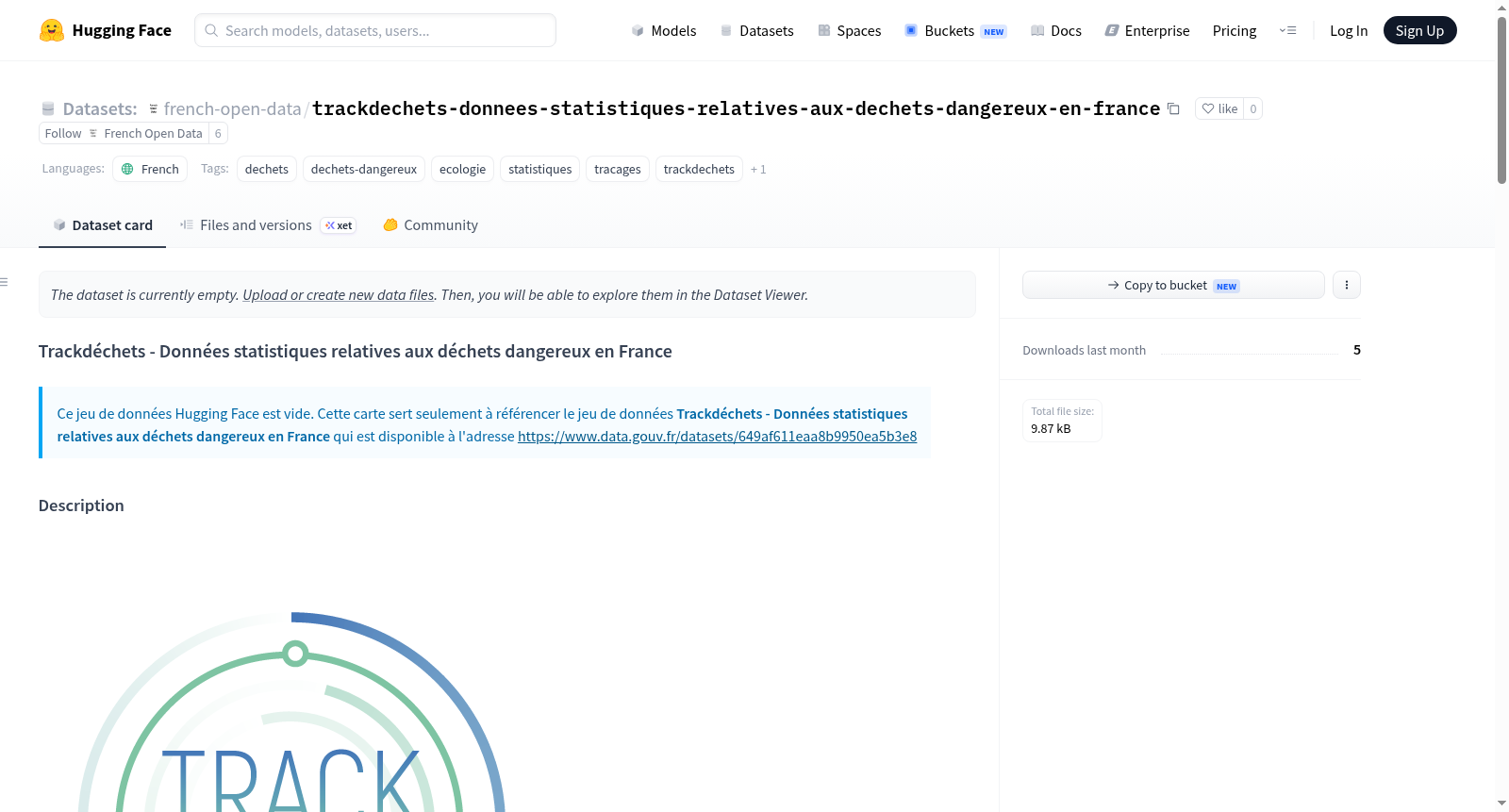Click the xet badge
Image resolution: width=1509 pixels, height=812 pixels.
339,225
